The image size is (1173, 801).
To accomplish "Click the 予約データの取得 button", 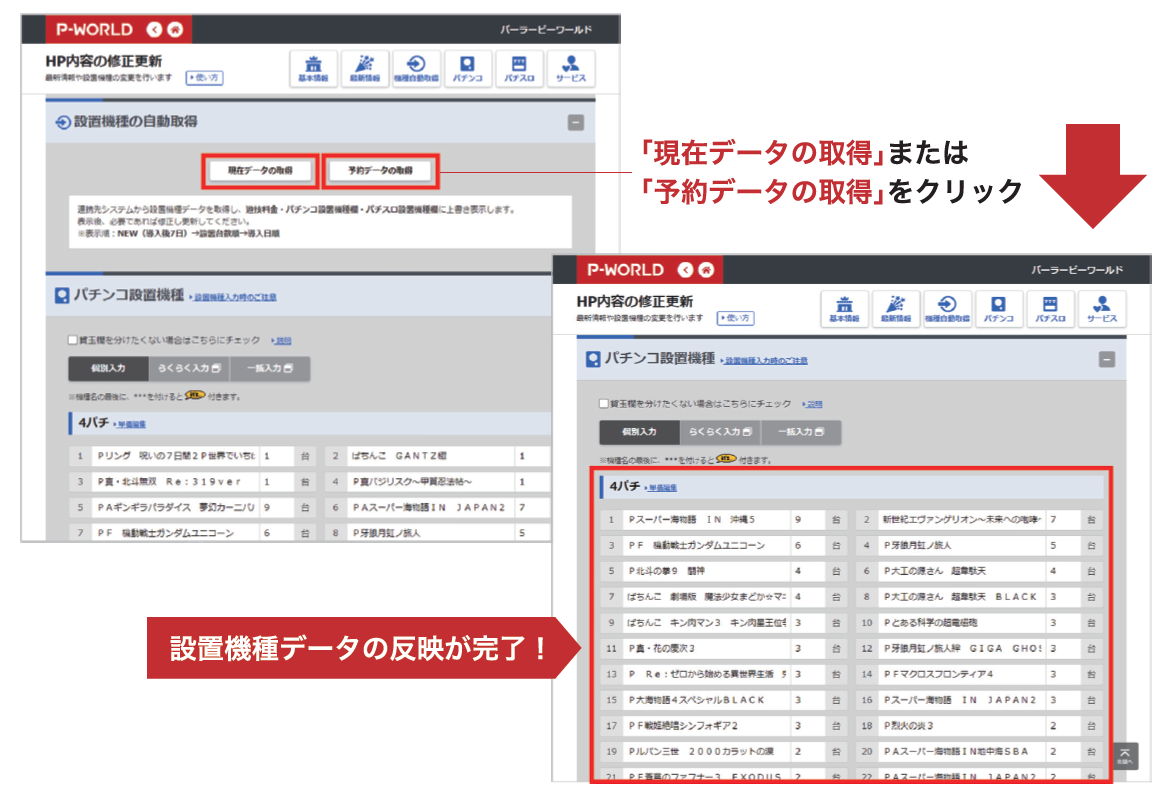I will click(381, 171).
